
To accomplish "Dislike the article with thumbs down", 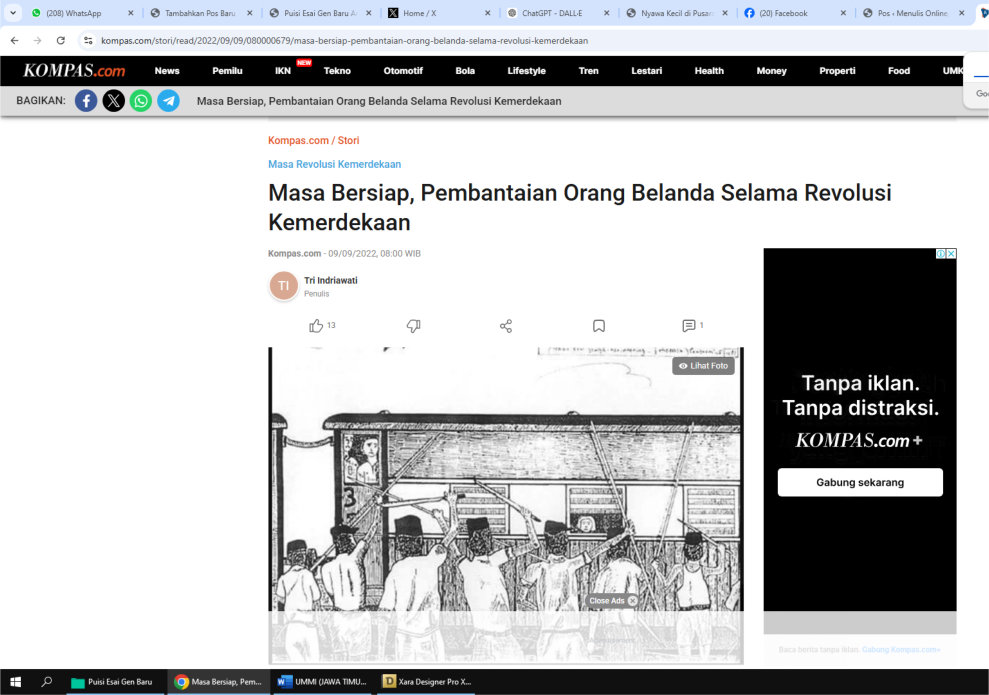I will (x=413, y=326).
